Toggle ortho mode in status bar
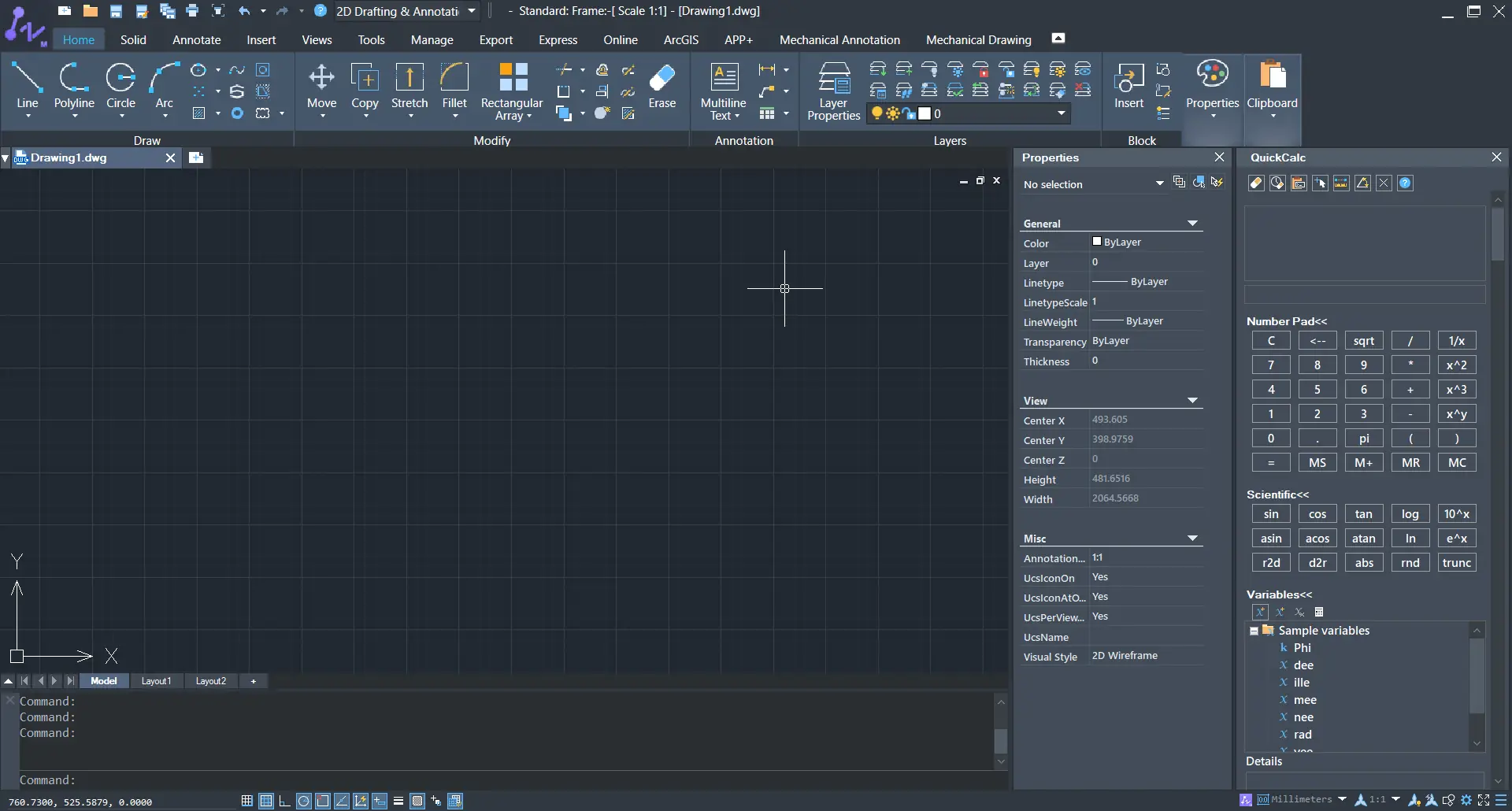The image size is (1512, 811). 285,801
